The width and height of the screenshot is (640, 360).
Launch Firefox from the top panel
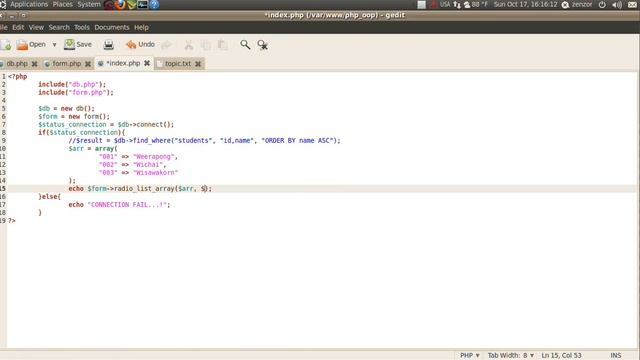[120, 4]
